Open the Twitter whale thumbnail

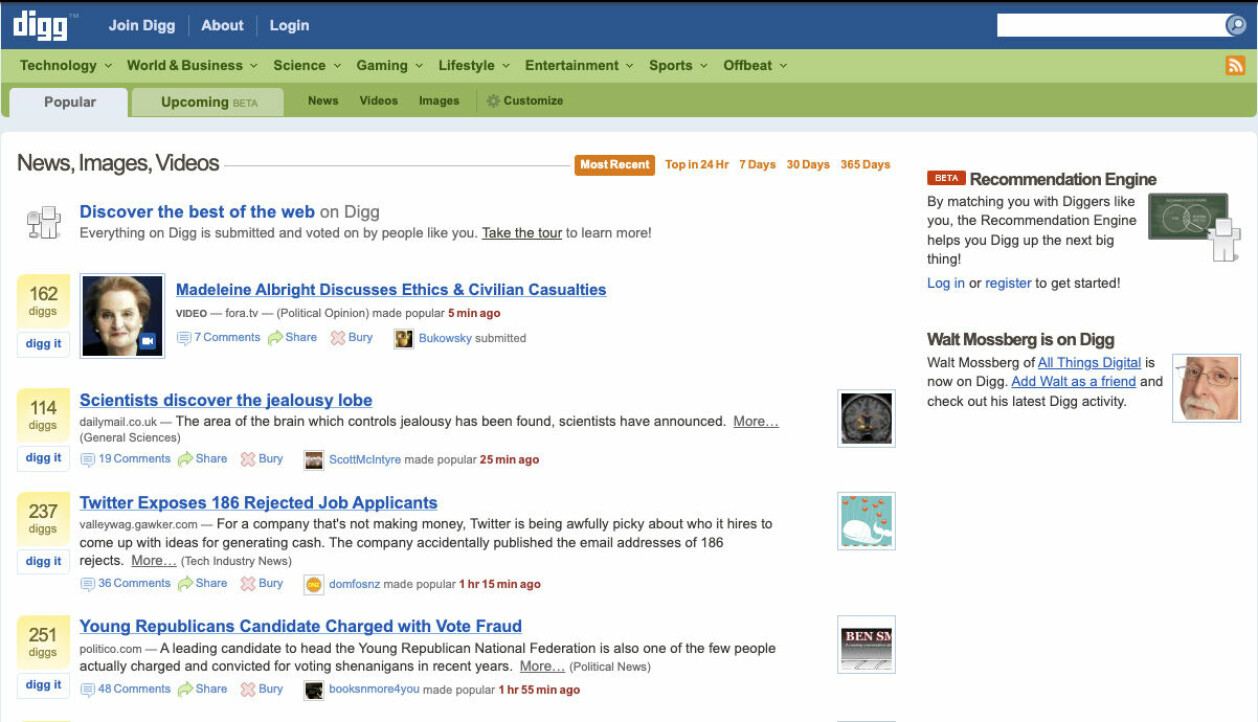pyautogui.click(x=866, y=521)
